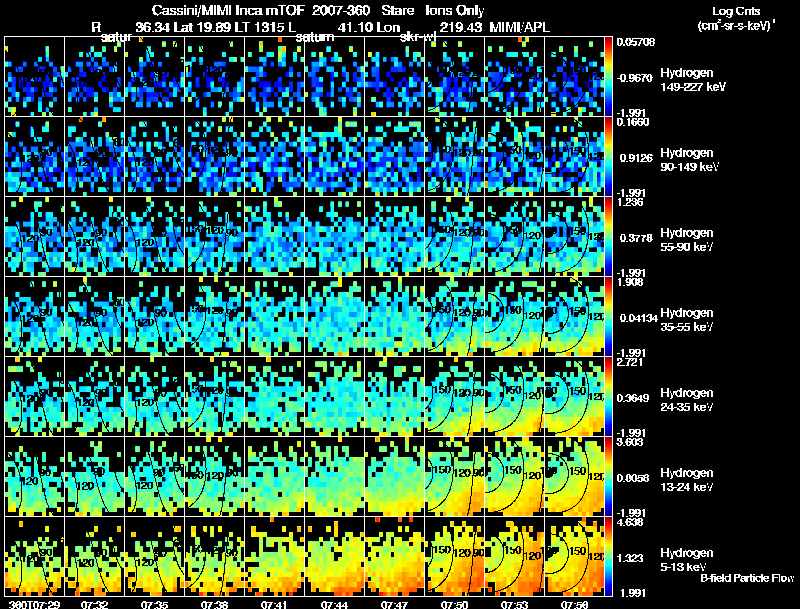
Task: Click the 0.1660 color scale value
Action: point(633,122)
